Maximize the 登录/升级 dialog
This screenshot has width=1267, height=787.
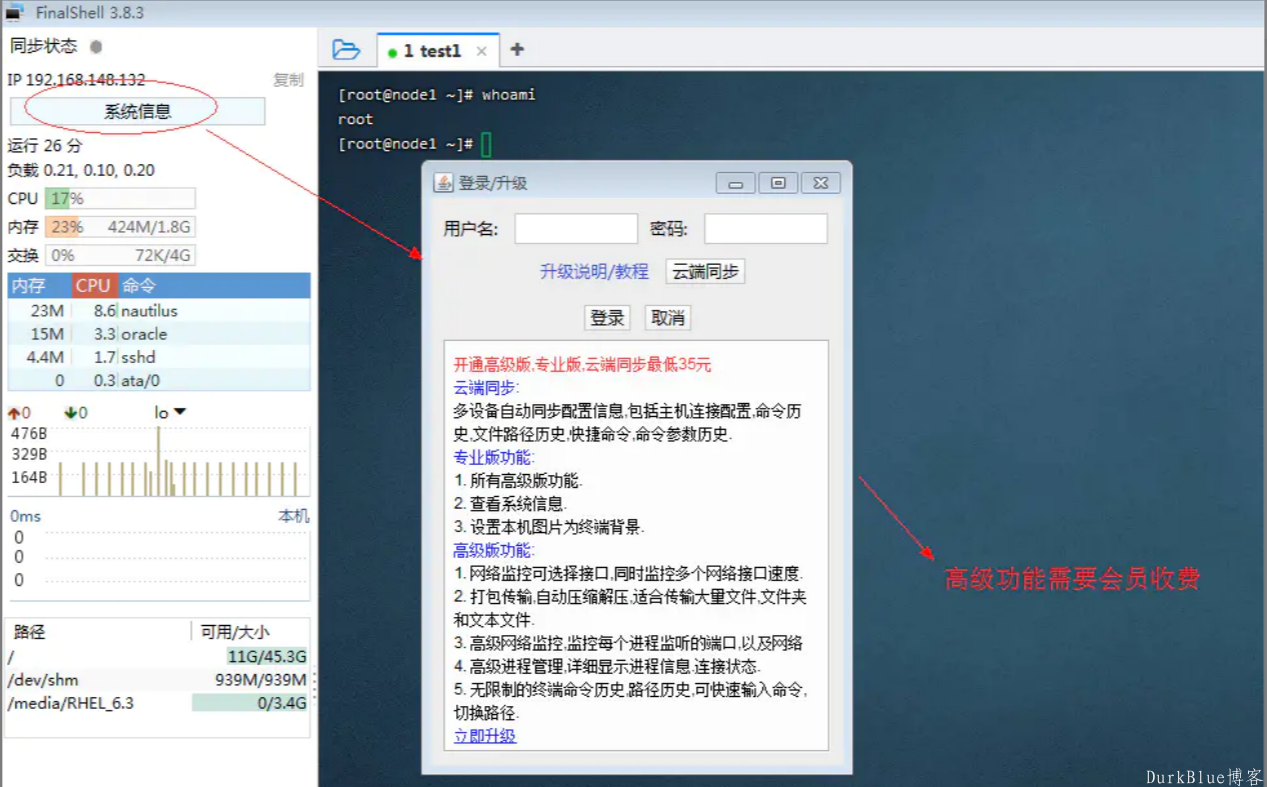(778, 183)
